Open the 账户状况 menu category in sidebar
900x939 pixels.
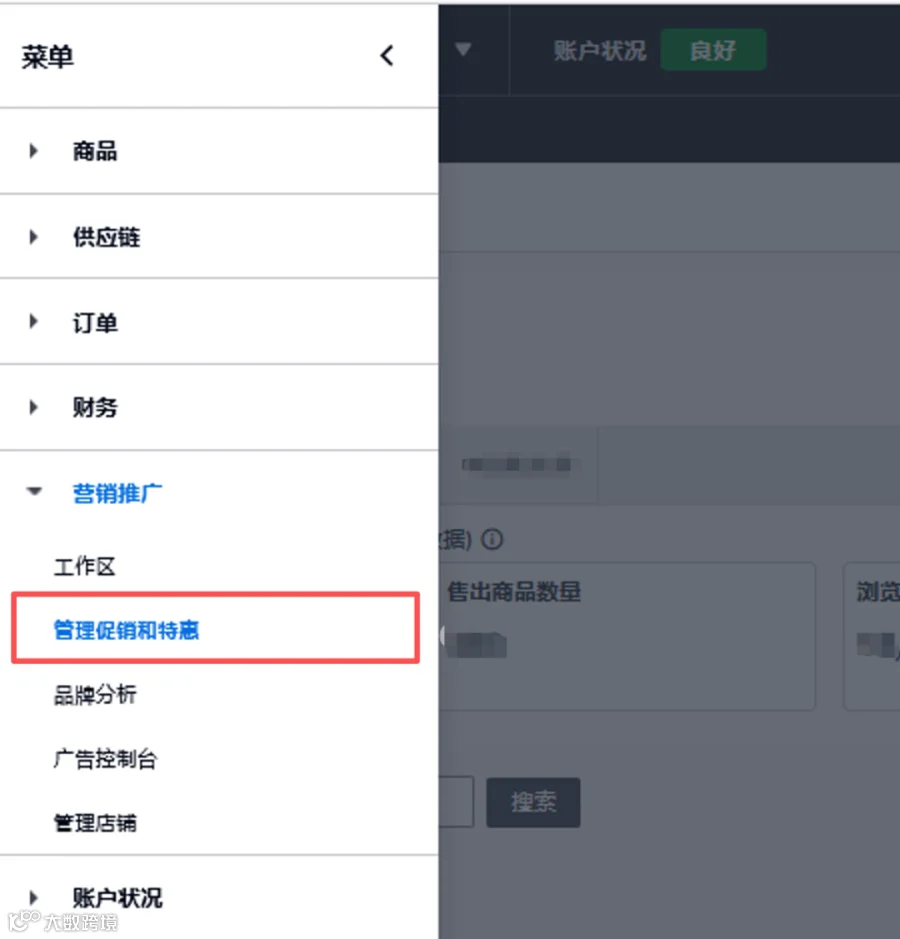click(x=117, y=898)
